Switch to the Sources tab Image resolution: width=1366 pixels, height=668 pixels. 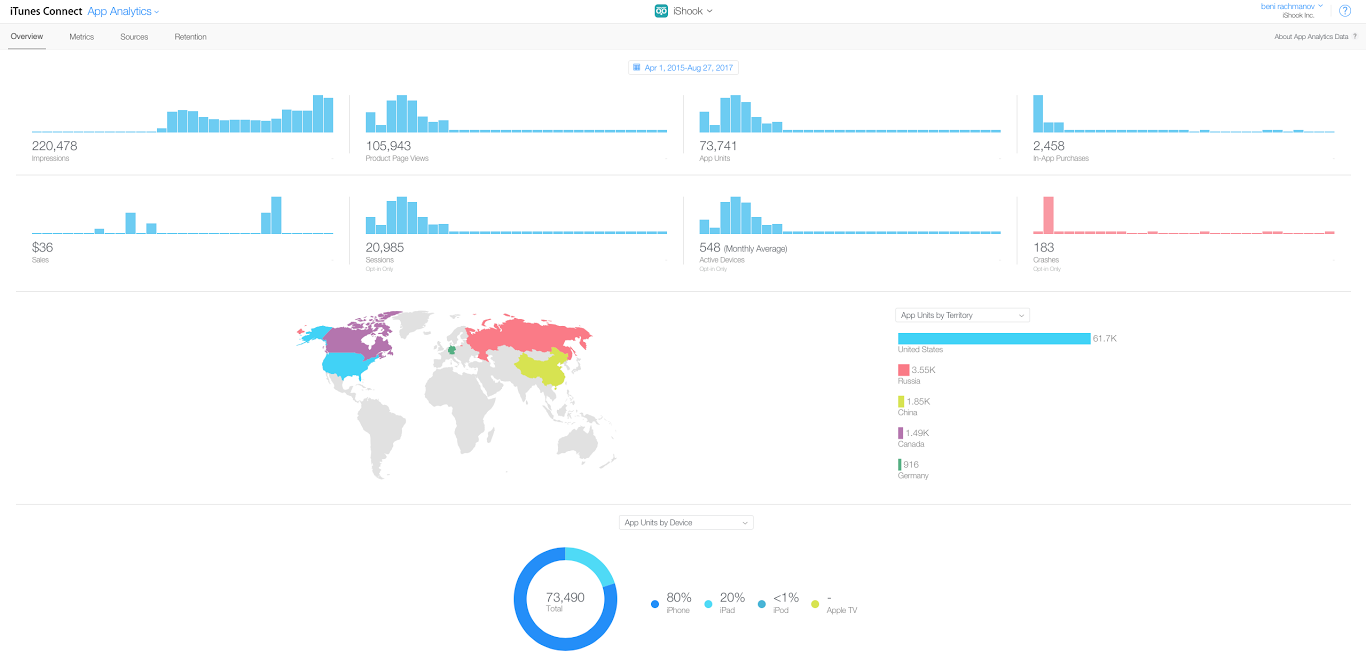pyautogui.click(x=134, y=37)
